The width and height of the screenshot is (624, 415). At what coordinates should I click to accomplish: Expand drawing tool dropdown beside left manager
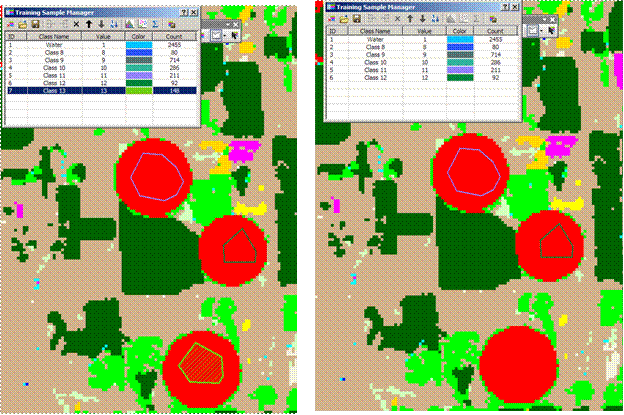click(227, 34)
